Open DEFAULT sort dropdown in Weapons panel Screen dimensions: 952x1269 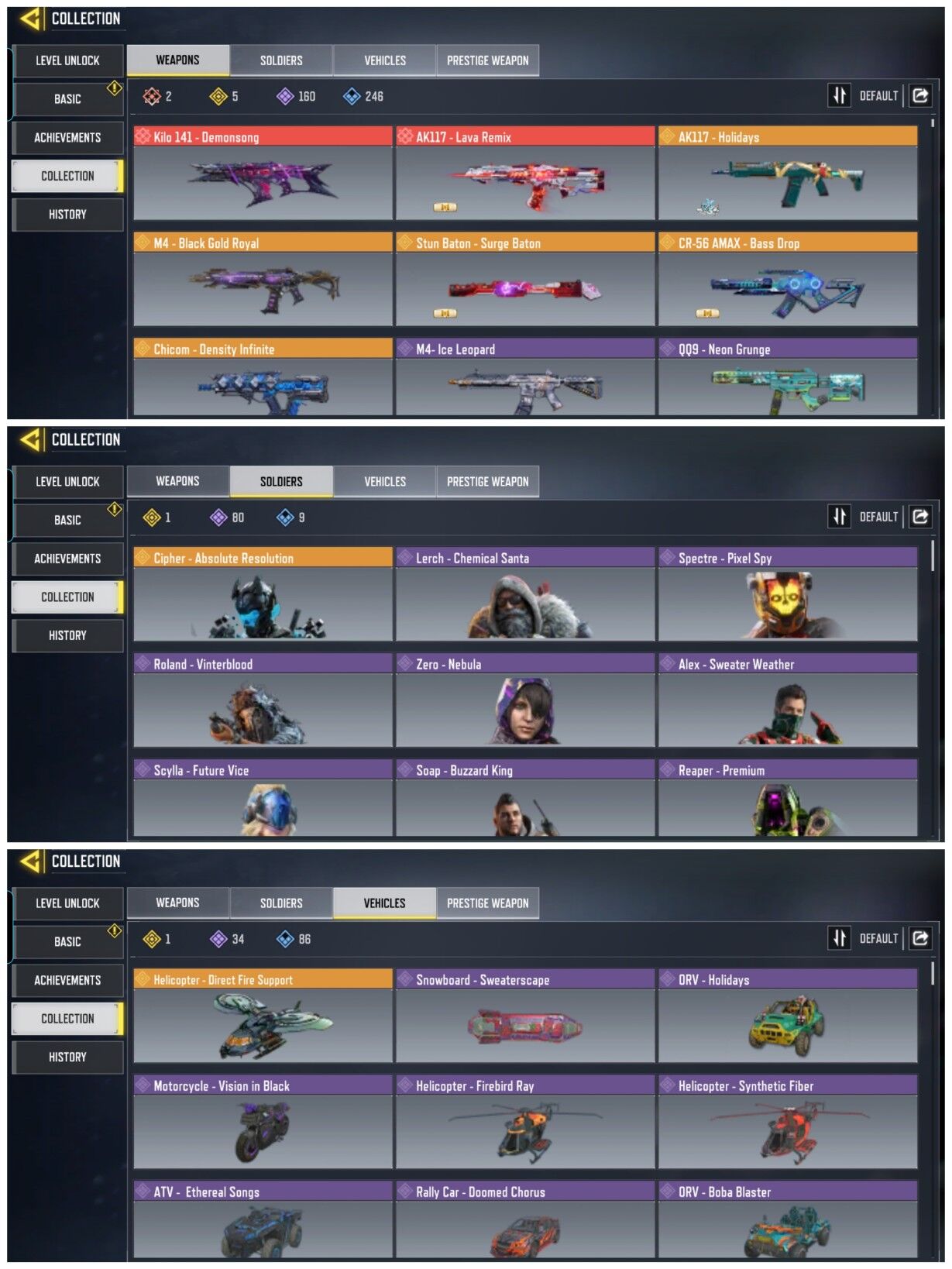[878, 96]
